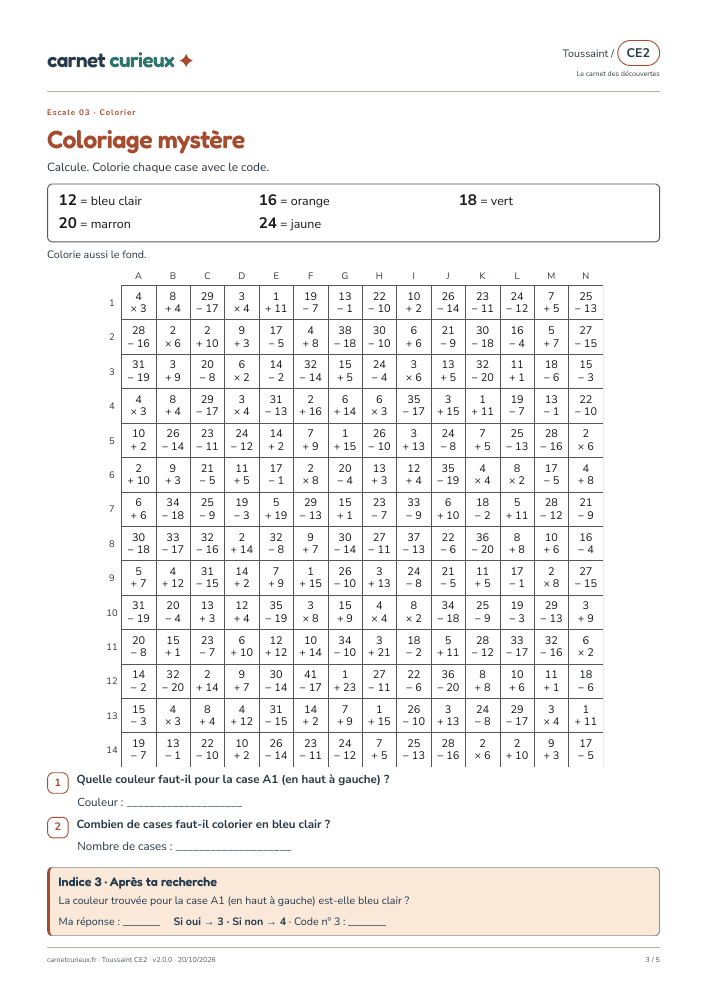The height and width of the screenshot is (1000, 707).
Task: Click the row header 7
Action: (x=112, y=509)
